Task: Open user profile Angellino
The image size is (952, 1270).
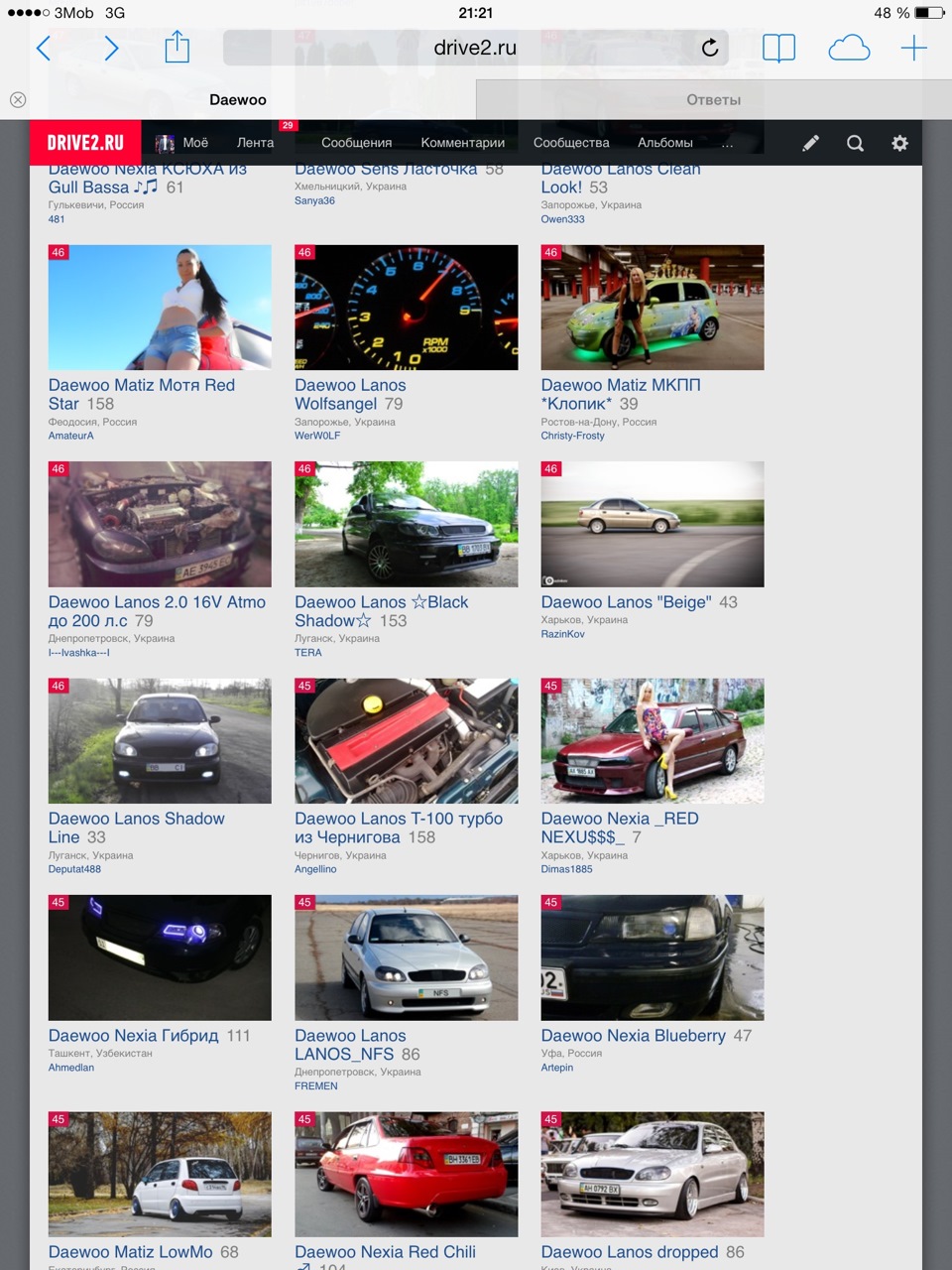Action: (315, 869)
